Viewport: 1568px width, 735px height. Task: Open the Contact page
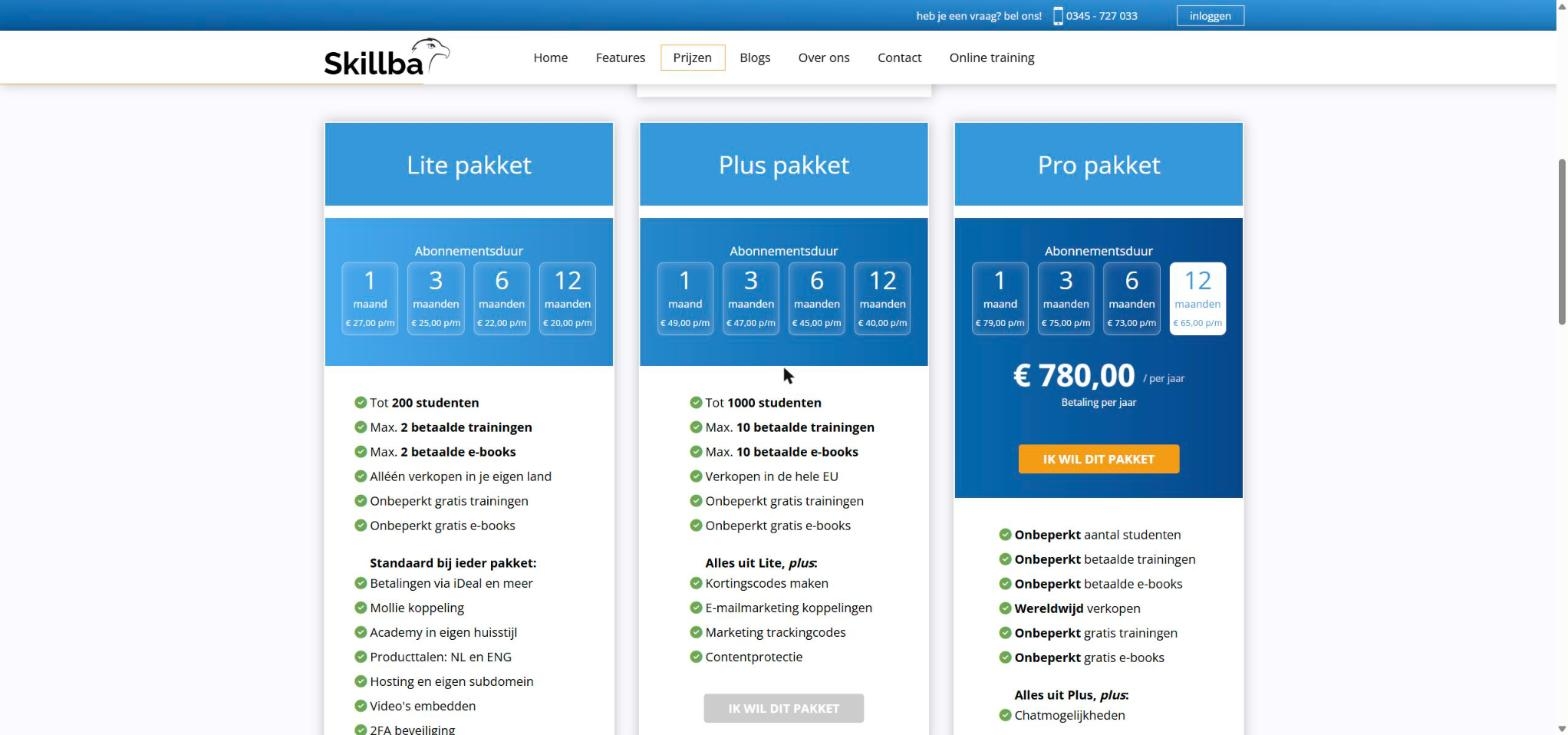[900, 58]
